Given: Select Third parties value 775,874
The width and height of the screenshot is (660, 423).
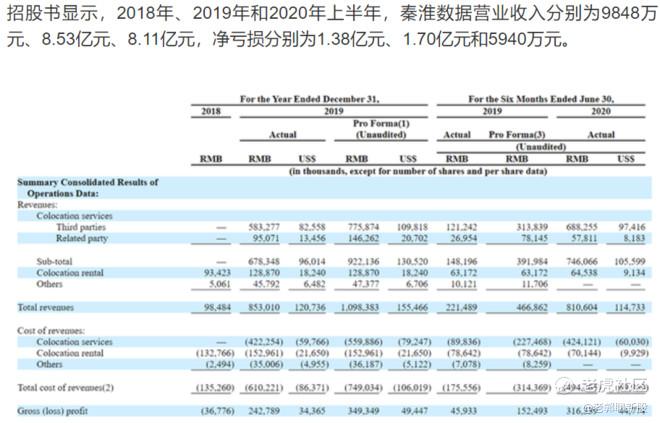Looking at the screenshot, I should click(x=363, y=227).
